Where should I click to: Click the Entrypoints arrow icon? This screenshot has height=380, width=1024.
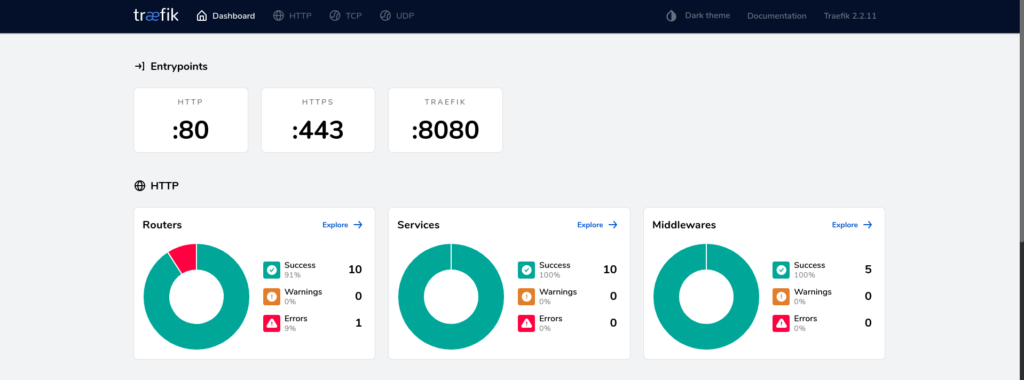point(139,67)
